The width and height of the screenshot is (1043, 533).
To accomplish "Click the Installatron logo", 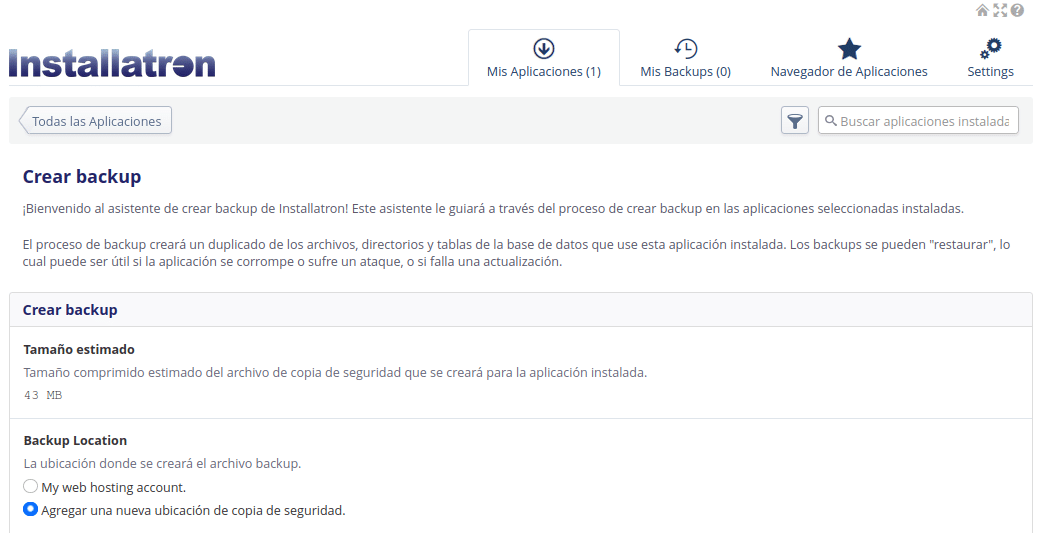I will [112, 63].
